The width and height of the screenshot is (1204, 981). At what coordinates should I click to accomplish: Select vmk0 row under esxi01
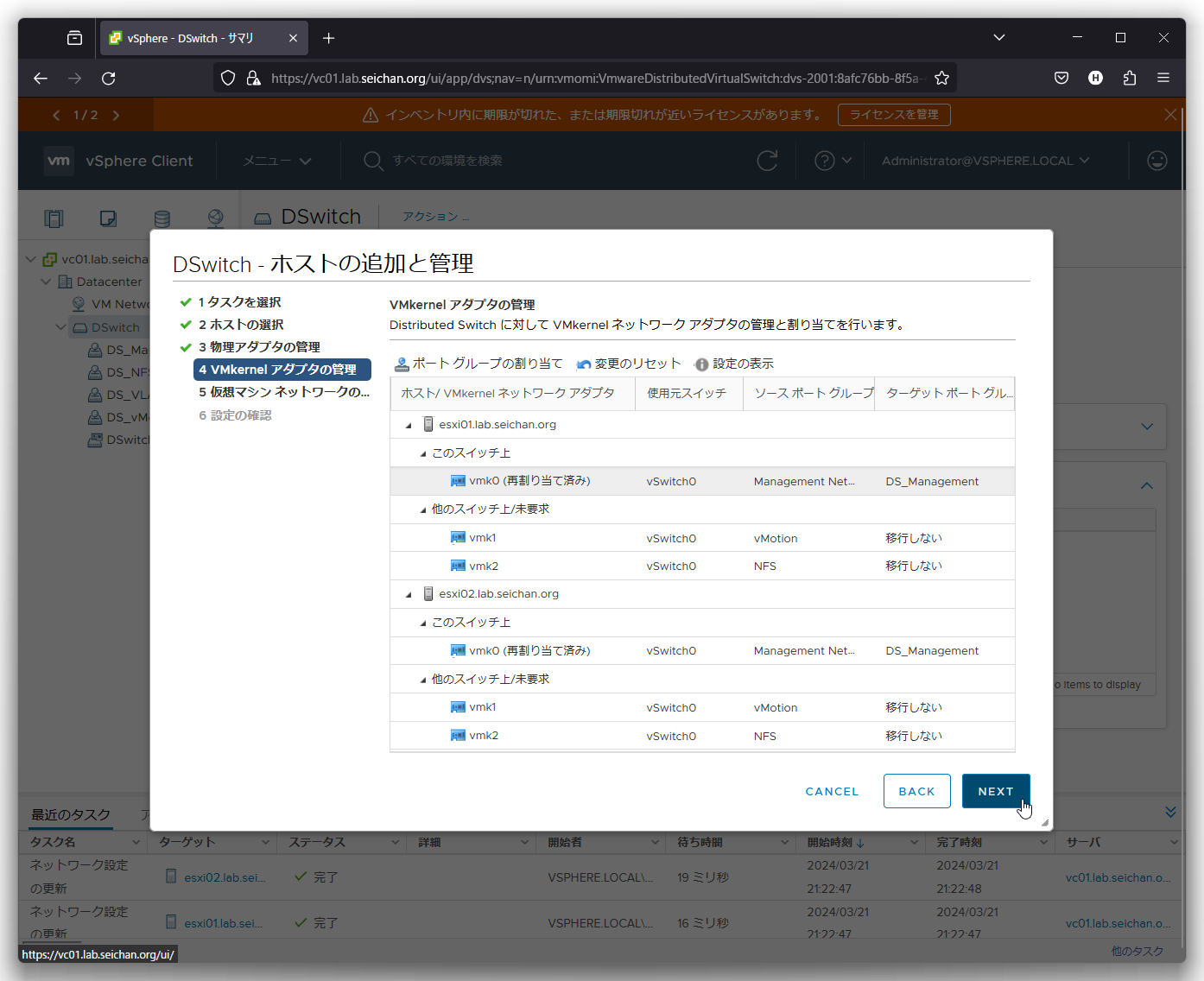click(x=702, y=481)
